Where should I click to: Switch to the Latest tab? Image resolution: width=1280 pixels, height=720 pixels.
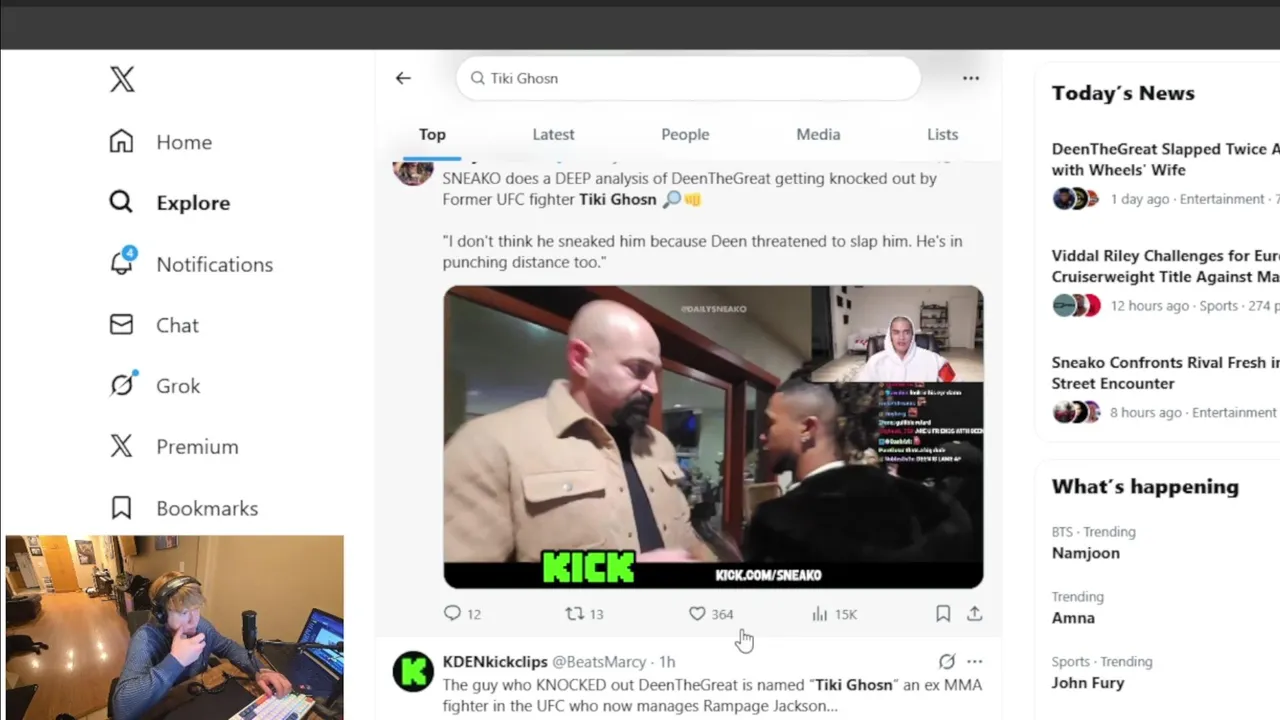point(553,135)
